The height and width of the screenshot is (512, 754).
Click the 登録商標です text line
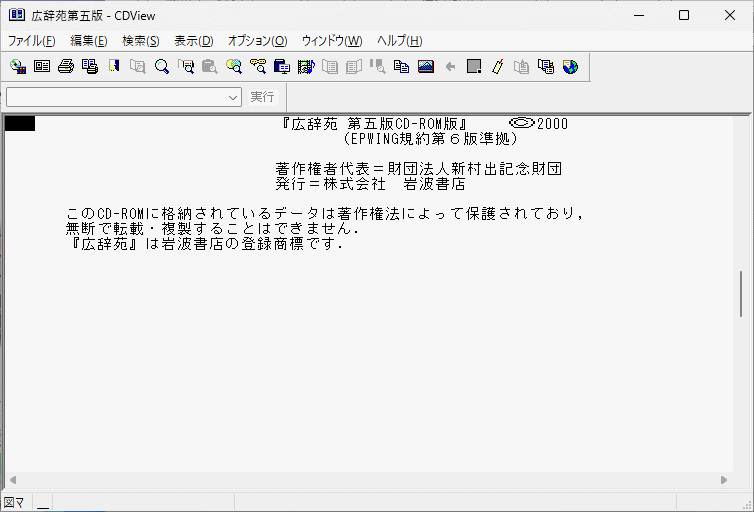[205, 244]
